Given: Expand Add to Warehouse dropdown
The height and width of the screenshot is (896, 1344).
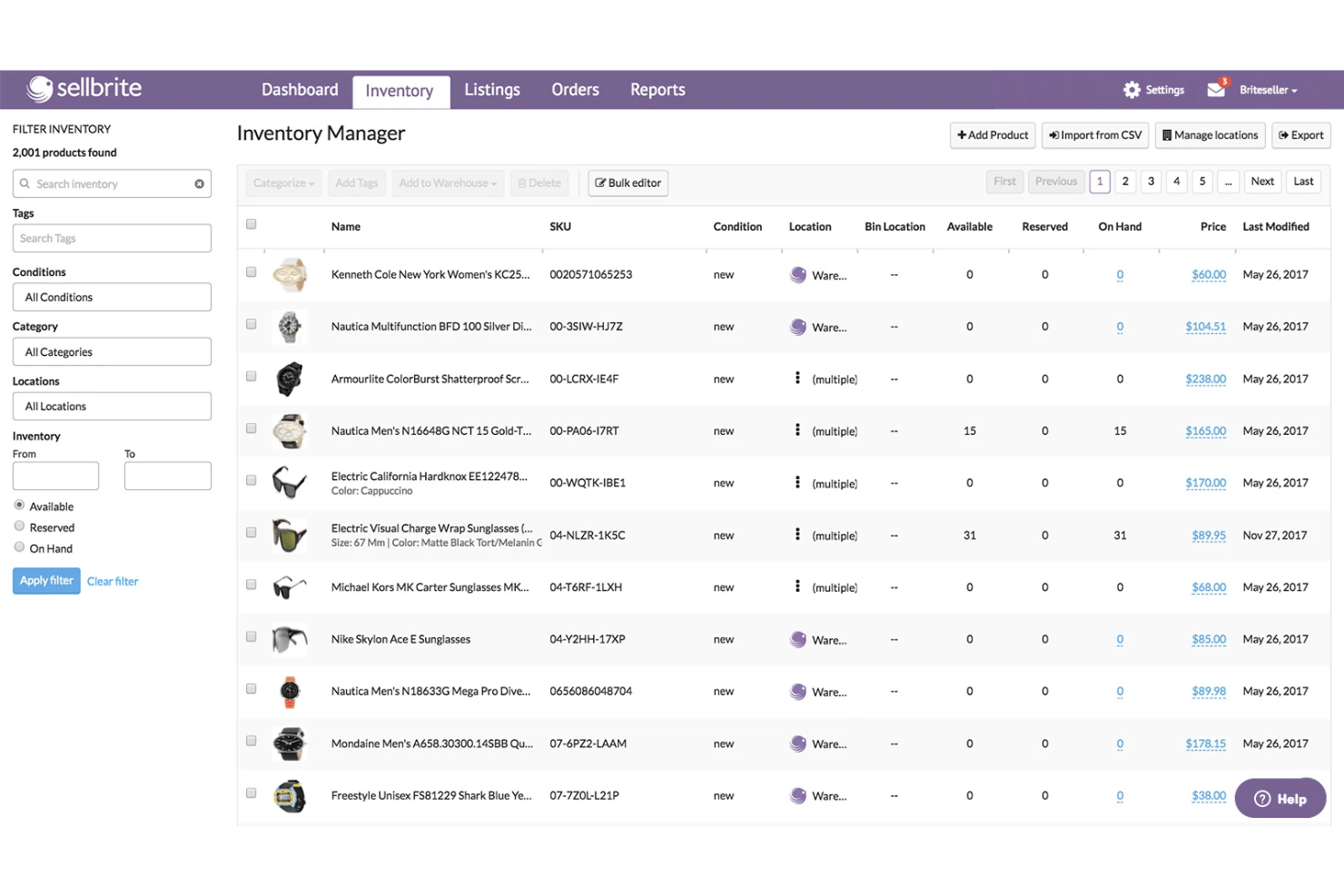Looking at the screenshot, I should click(x=448, y=183).
